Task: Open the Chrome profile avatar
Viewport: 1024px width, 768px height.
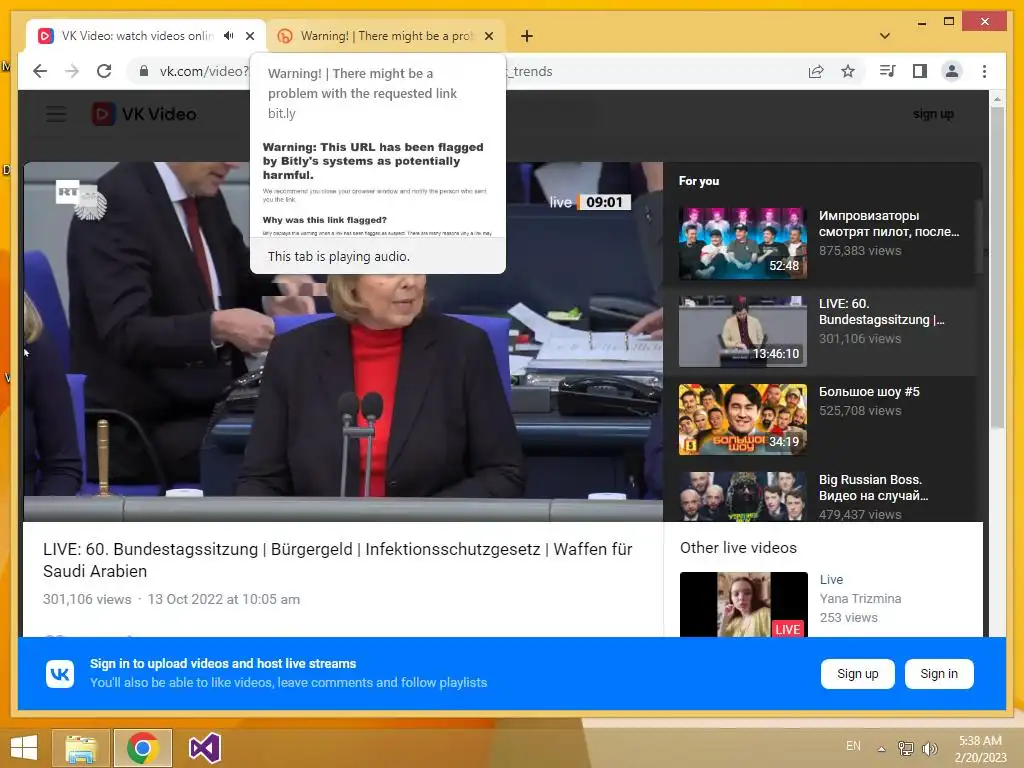Action: (952, 71)
